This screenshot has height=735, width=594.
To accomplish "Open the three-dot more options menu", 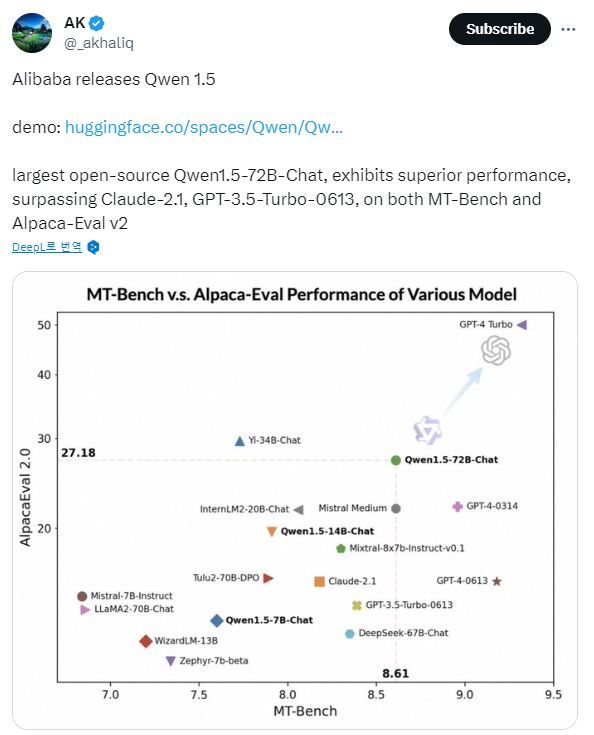I will [568, 29].
